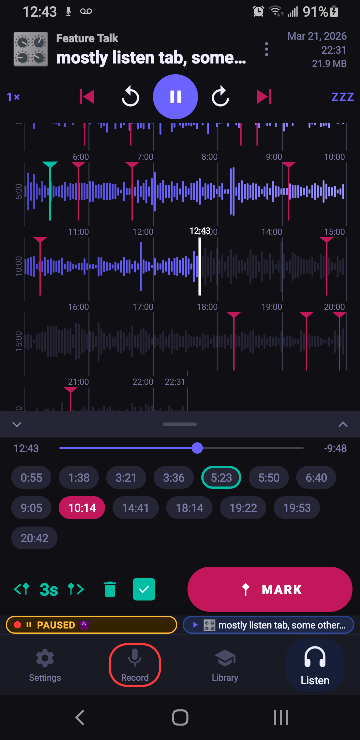Tap the 21.9 MB file size text

pyautogui.click(x=329, y=63)
